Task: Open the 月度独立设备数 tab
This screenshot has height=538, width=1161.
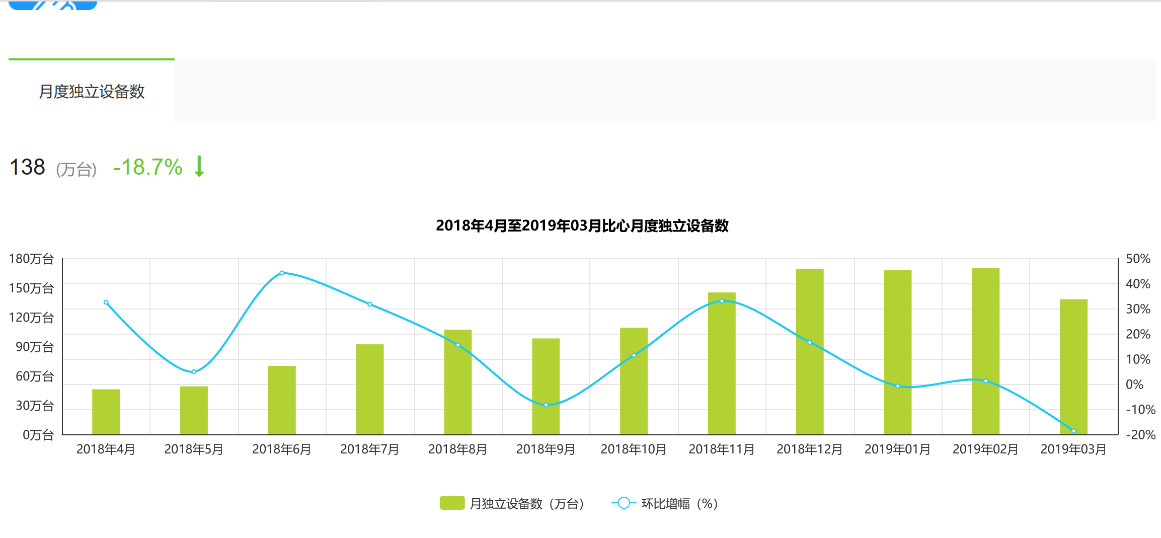Action: coord(92,92)
